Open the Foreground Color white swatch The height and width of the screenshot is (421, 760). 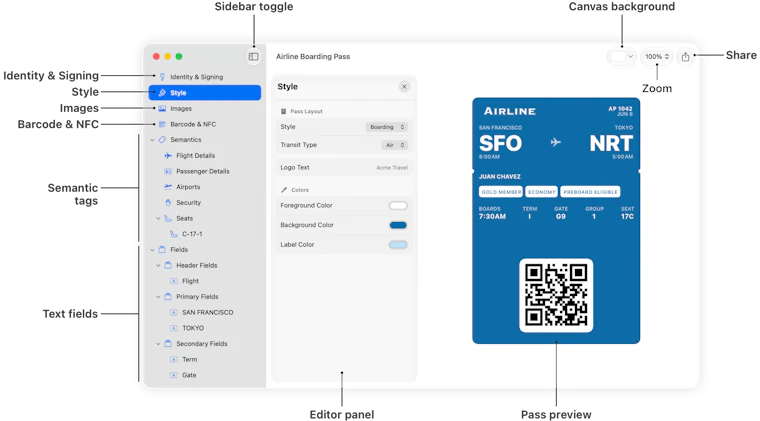click(x=398, y=205)
